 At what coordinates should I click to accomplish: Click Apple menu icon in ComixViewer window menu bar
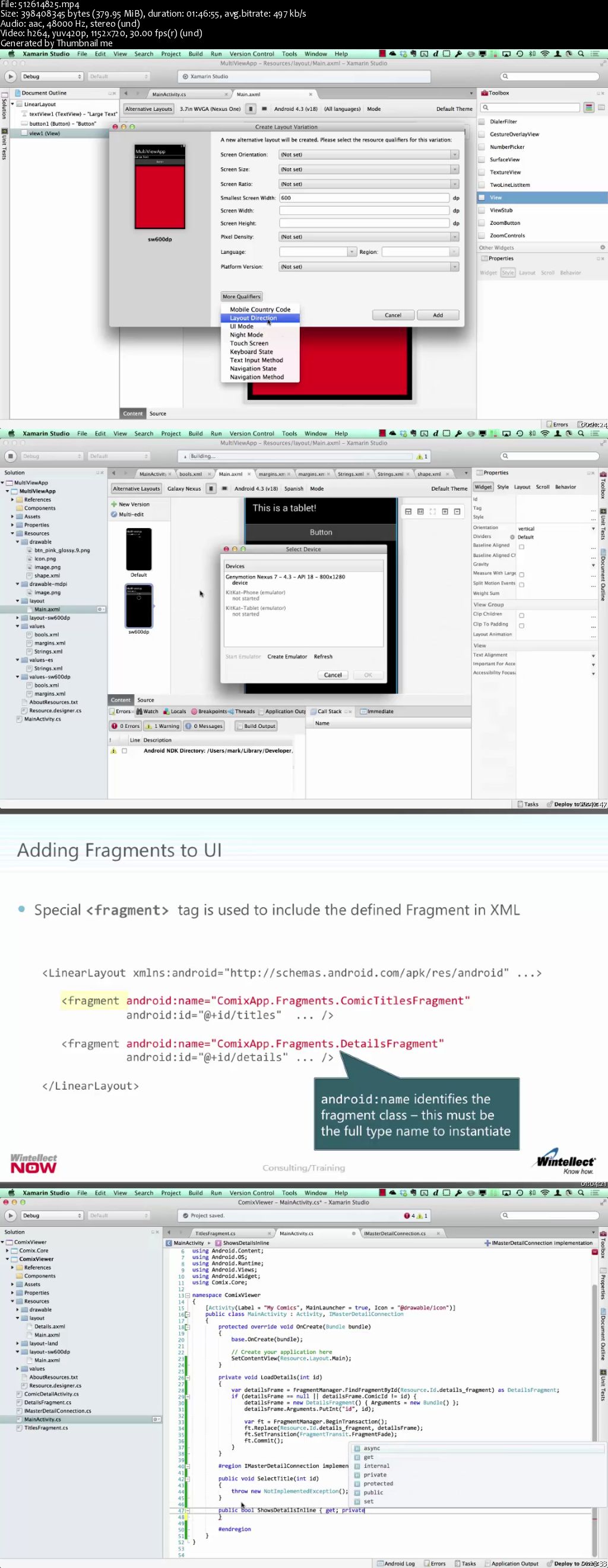(x=11, y=1193)
